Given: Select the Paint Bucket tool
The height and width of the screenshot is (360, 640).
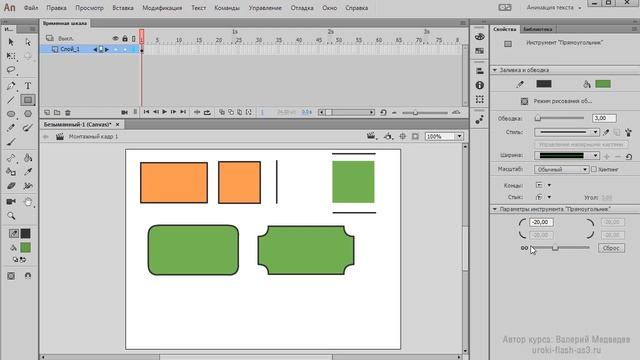Looking at the screenshot, I should point(28,158).
